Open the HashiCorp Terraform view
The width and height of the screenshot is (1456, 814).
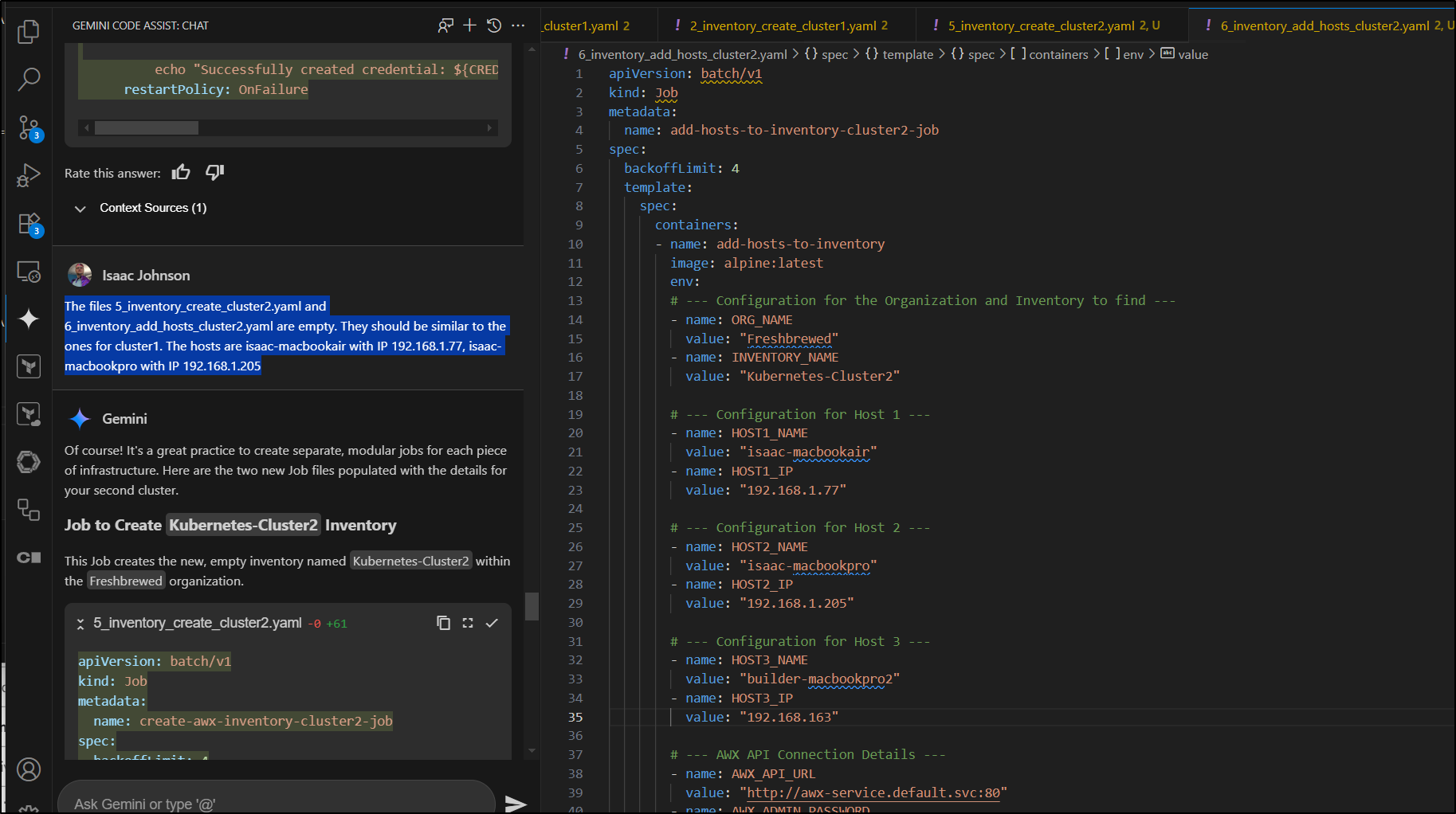(x=29, y=366)
